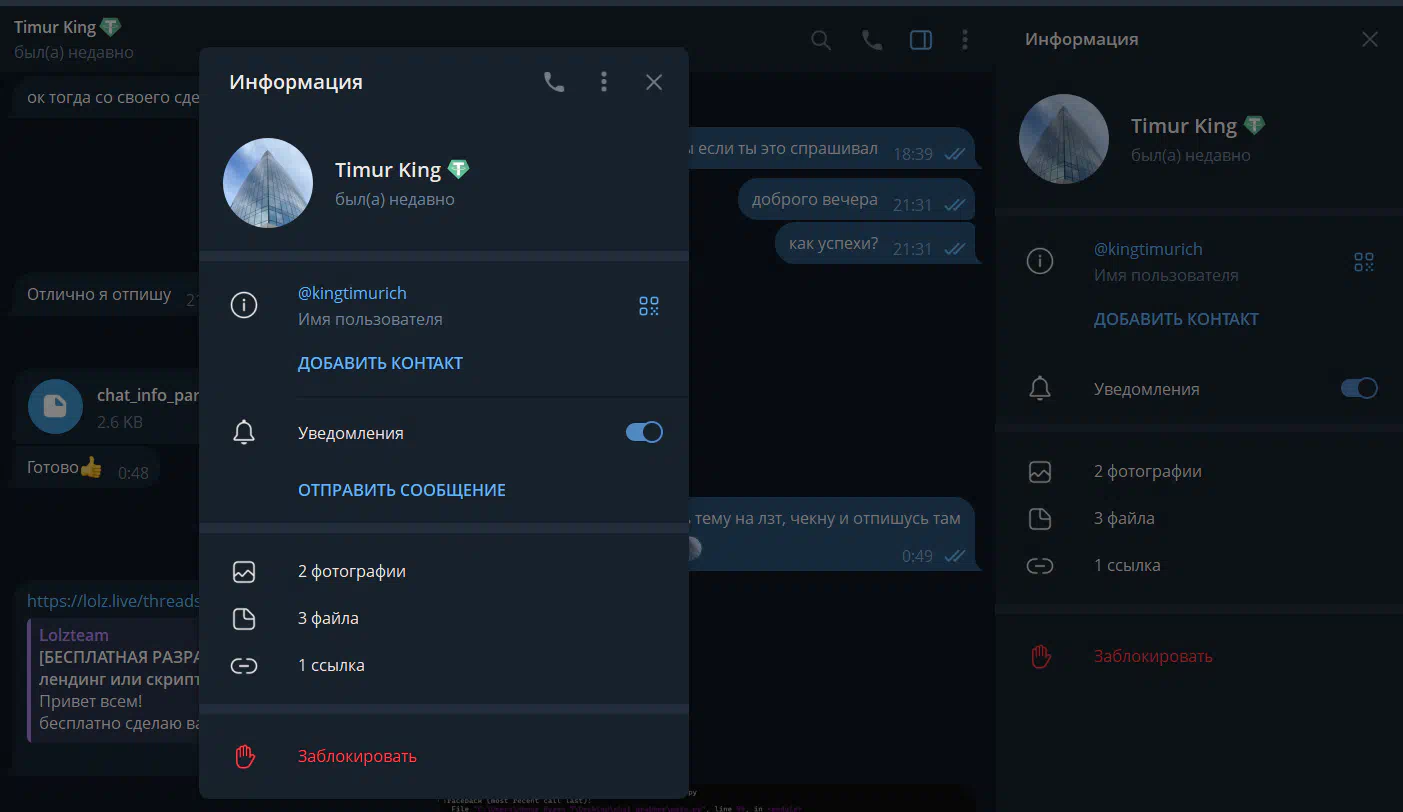
Task: Open chat header three-dot menu
Action: pos(964,40)
